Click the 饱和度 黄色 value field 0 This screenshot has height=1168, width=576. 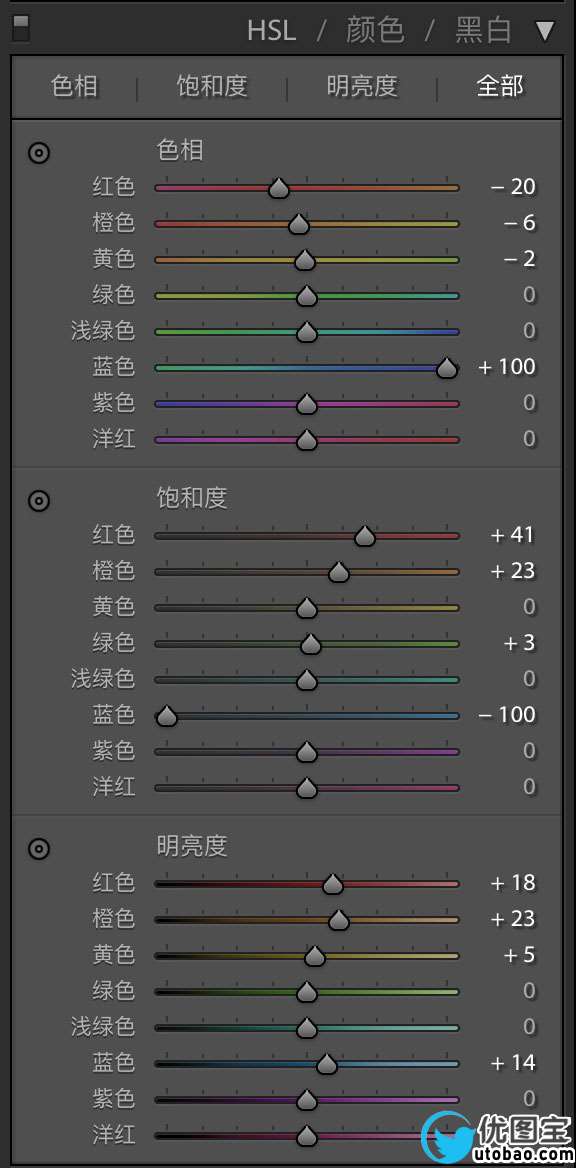(x=529, y=606)
